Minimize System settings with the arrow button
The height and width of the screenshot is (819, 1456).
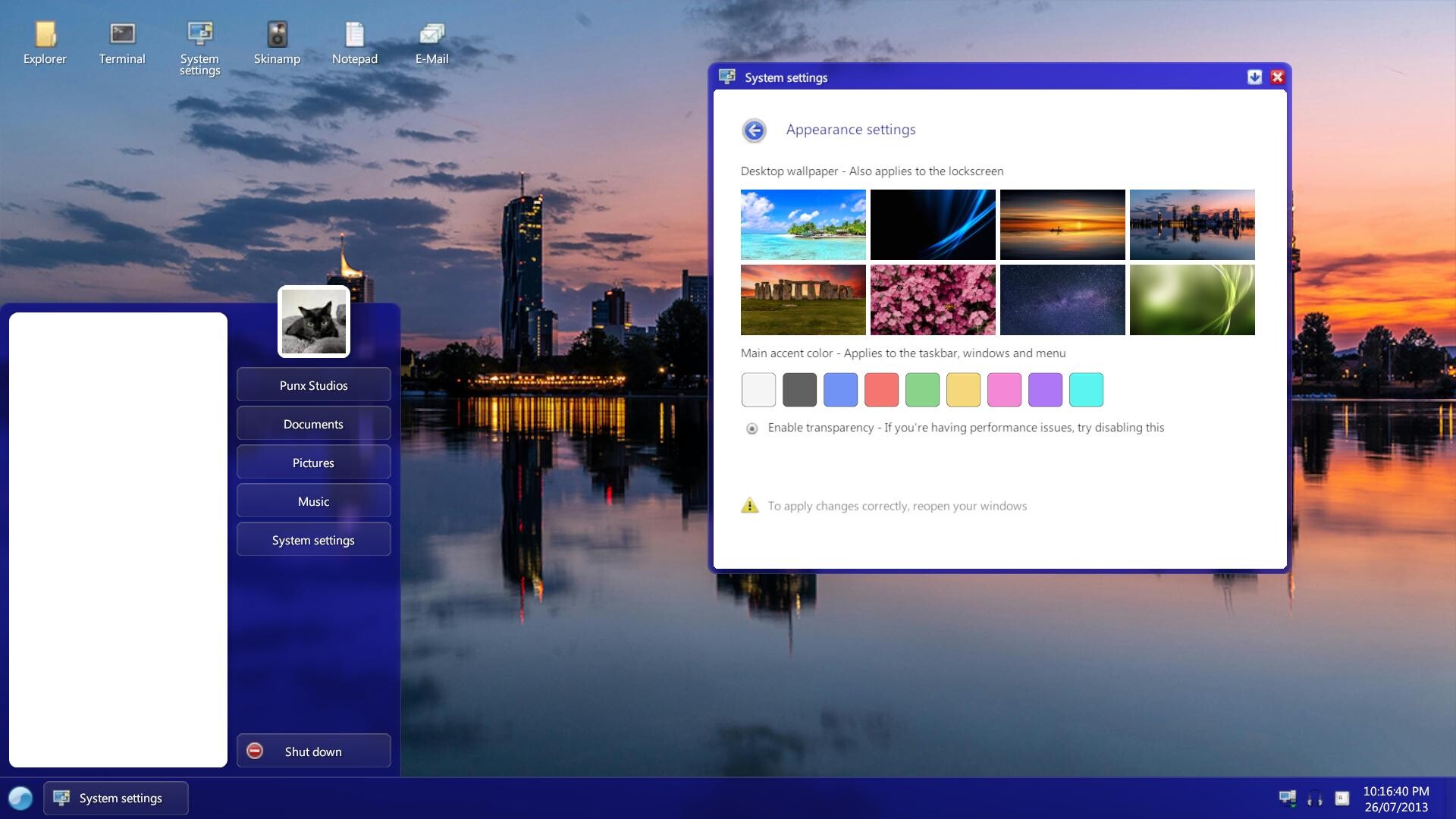tap(1254, 77)
